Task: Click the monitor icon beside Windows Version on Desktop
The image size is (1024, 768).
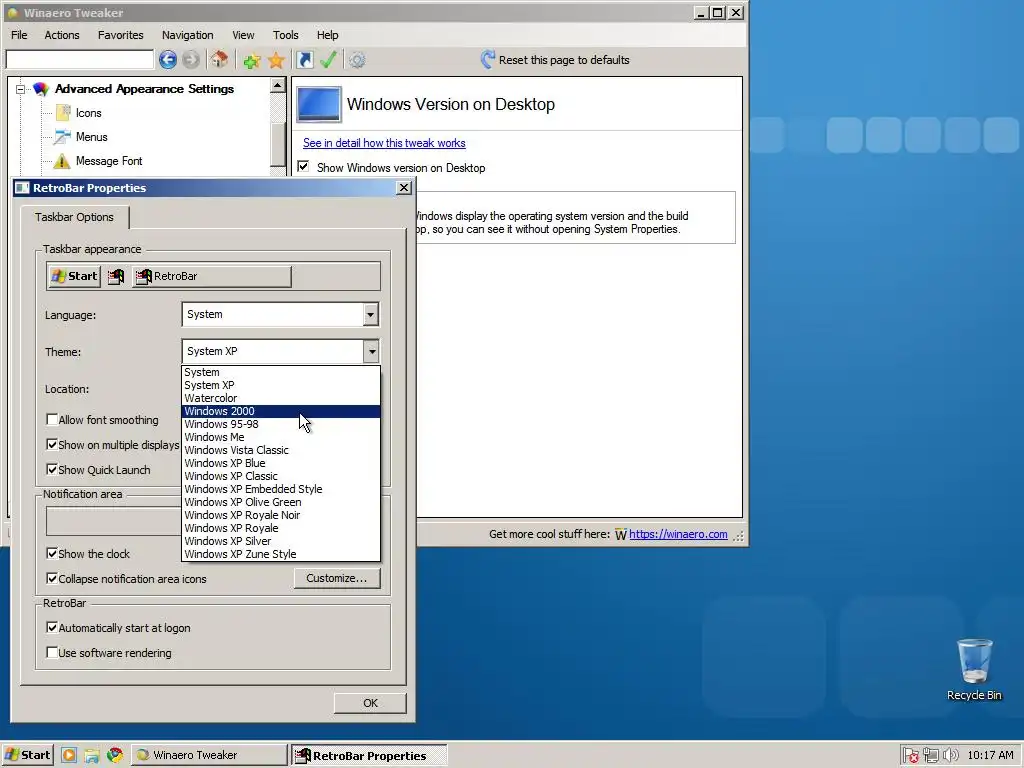Action: [x=319, y=104]
